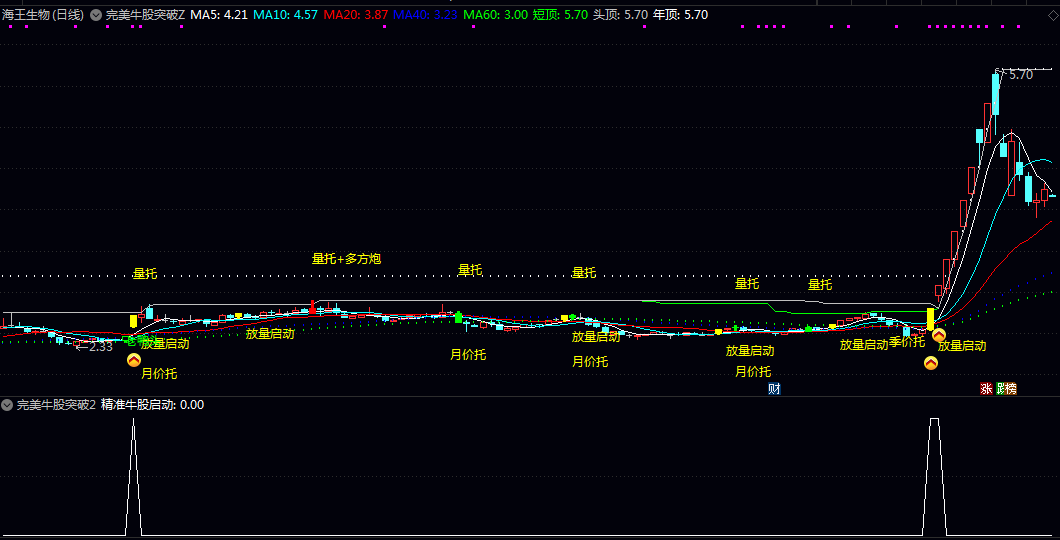Click the brown 榜 marker icon
Image resolution: width=1060 pixels, height=540 pixels.
(x=1010, y=388)
